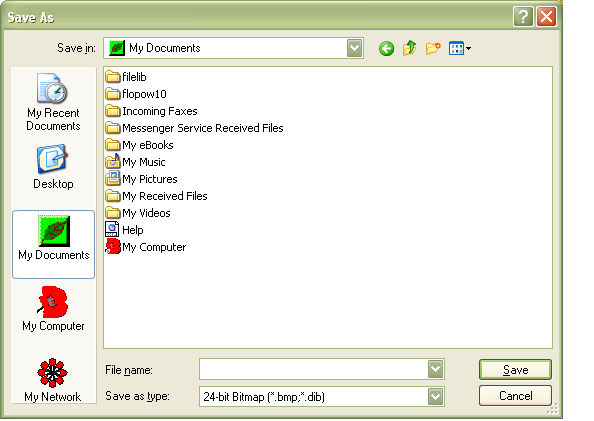Open My Recent Documents in the sidebar

pos(53,102)
